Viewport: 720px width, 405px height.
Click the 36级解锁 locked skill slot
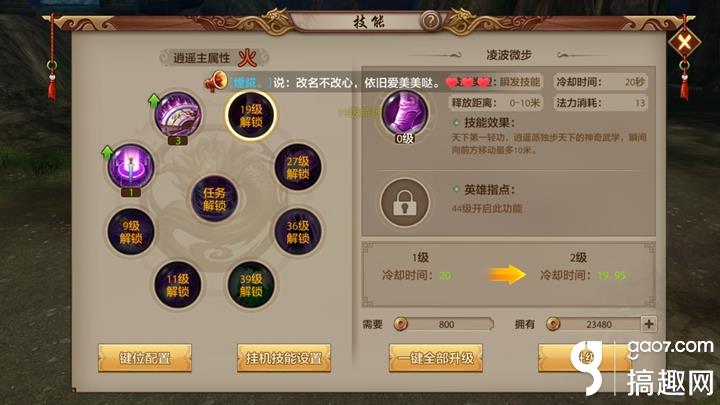pos(298,231)
